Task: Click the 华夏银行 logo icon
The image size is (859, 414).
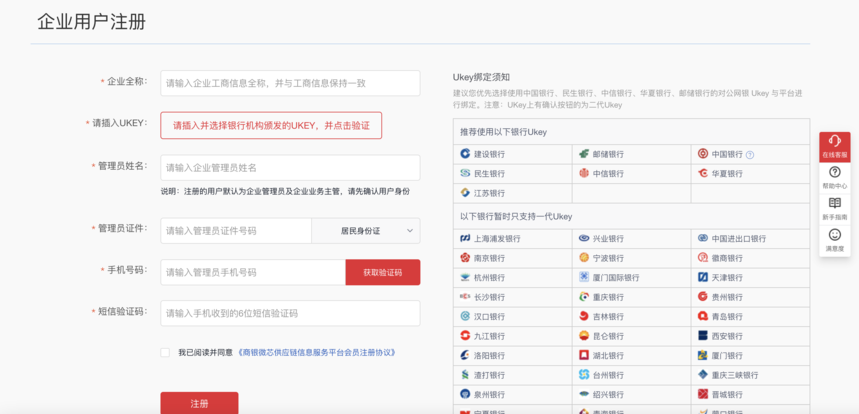Action: pyautogui.click(x=703, y=174)
